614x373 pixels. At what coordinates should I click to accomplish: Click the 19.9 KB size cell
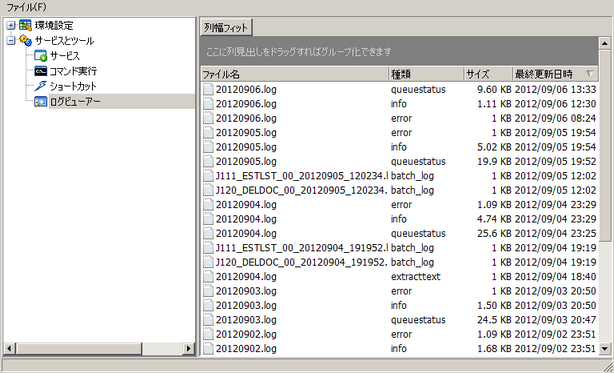[x=494, y=162]
